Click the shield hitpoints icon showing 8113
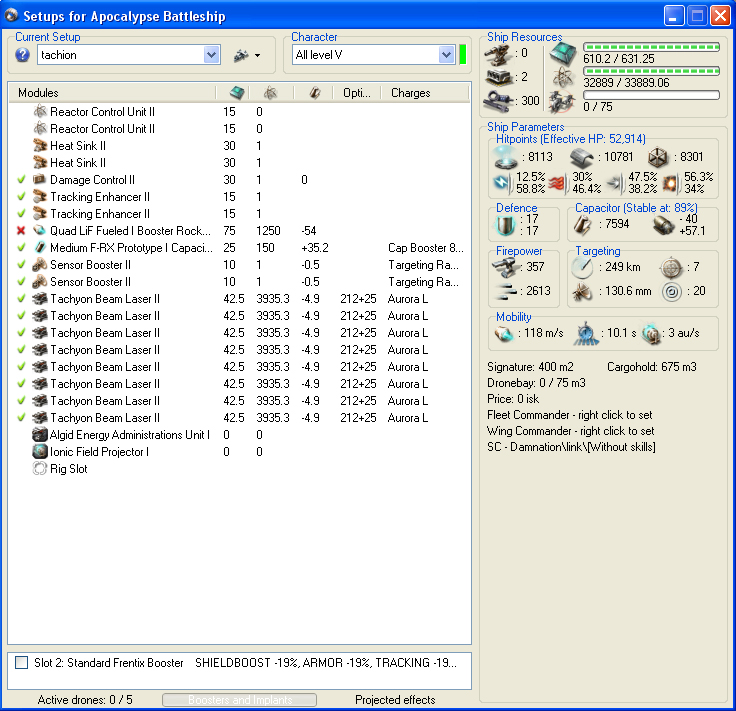This screenshot has height=711, width=736. [506, 157]
